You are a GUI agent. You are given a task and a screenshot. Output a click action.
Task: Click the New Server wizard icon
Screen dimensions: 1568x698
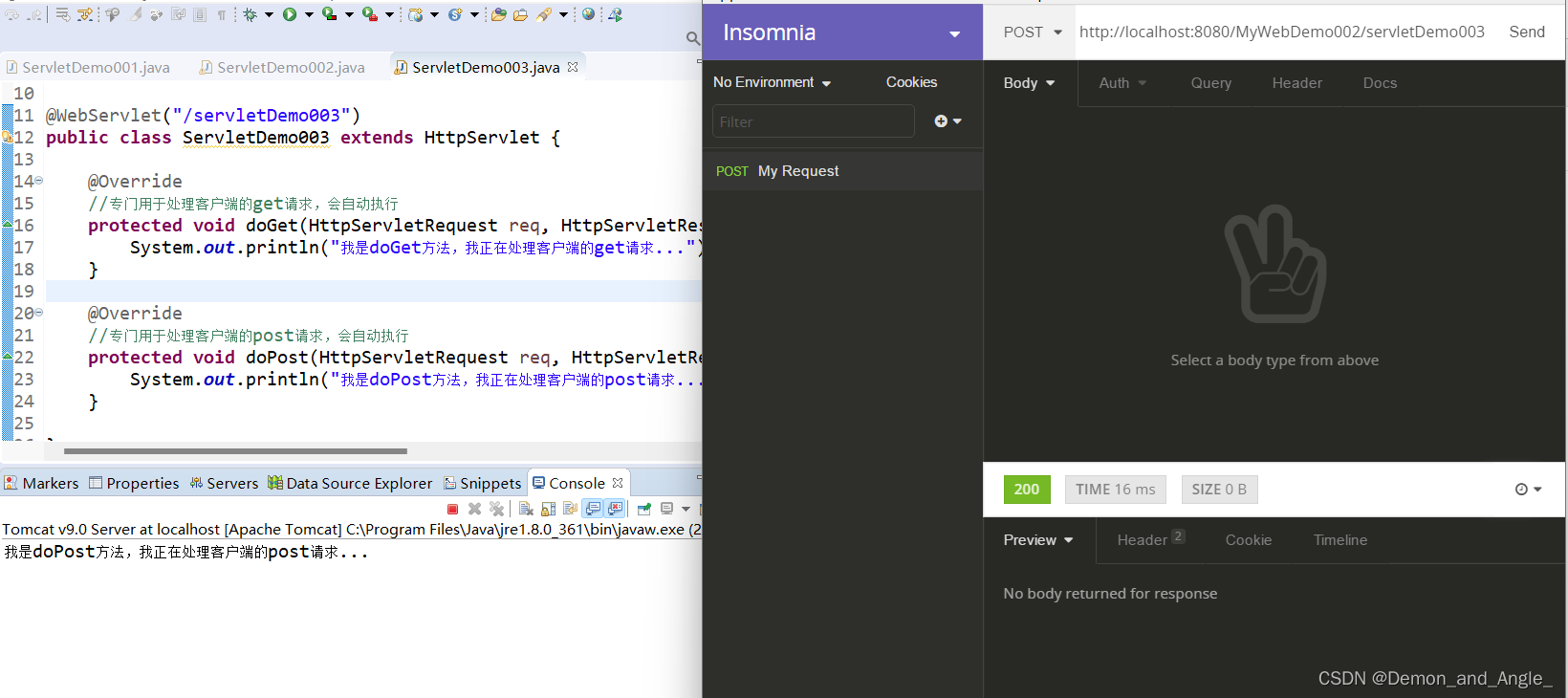415,14
